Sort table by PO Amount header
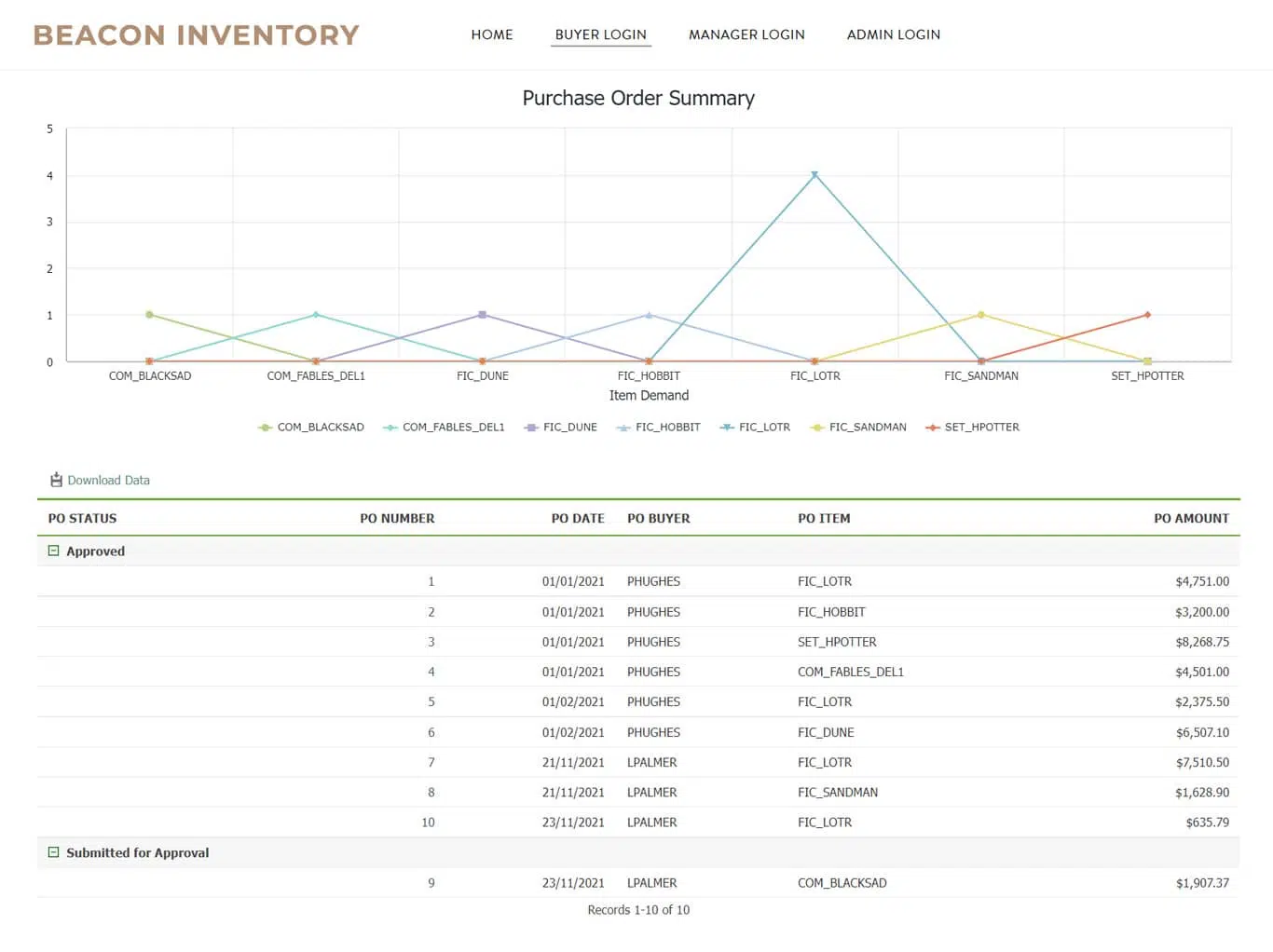This screenshot has height=952, width=1273. (1191, 518)
